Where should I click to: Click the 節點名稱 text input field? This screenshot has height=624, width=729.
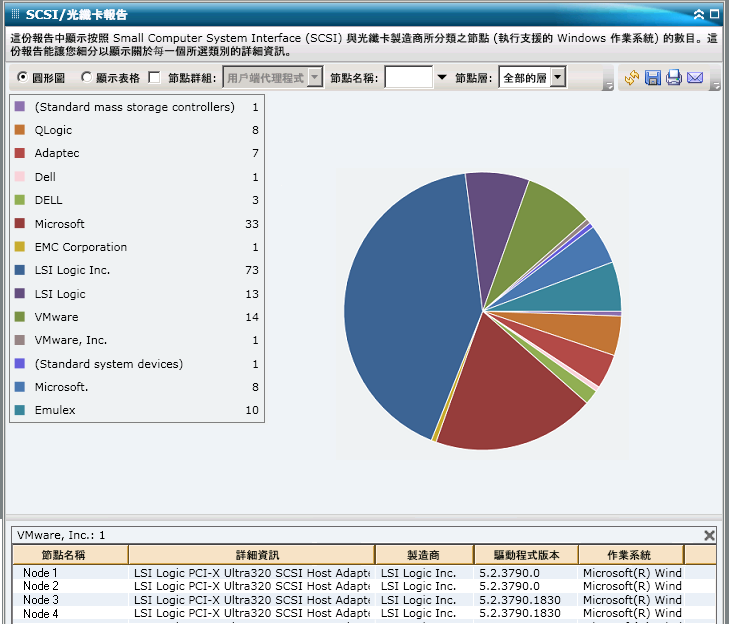408,78
